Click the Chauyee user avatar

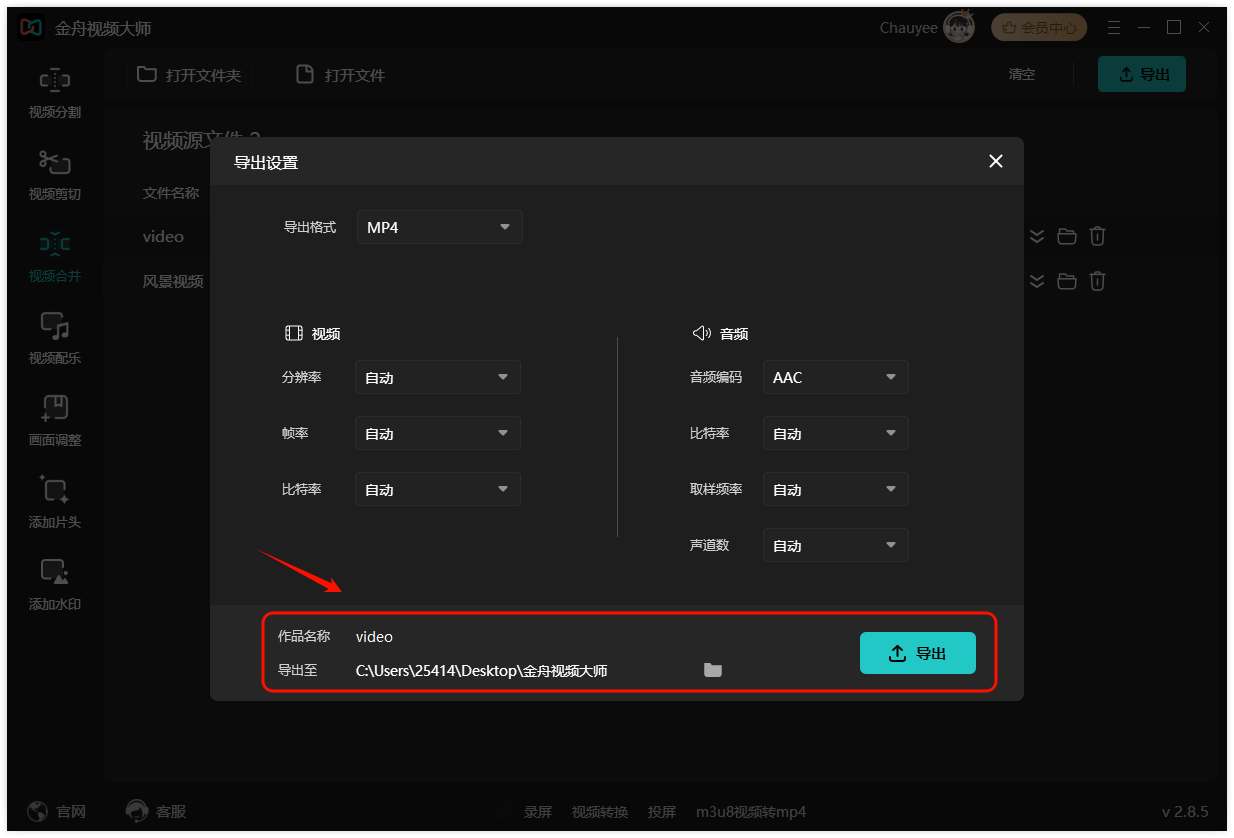pos(959,28)
